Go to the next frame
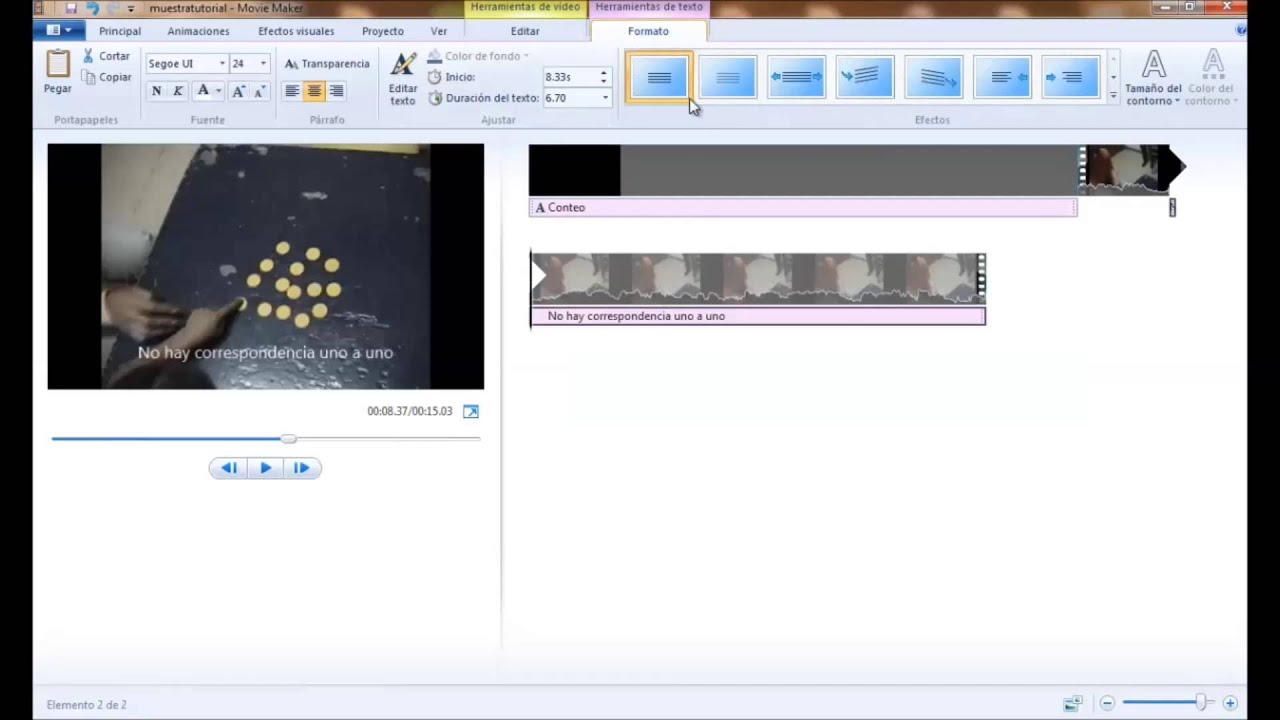The height and width of the screenshot is (720, 1280). 301,467
